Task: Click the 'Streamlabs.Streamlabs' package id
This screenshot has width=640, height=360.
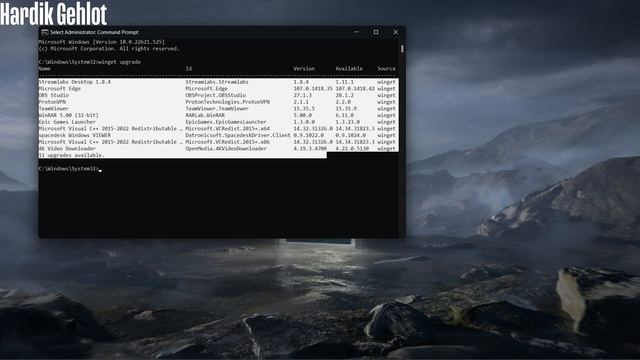Action: [x=217, y=82]
